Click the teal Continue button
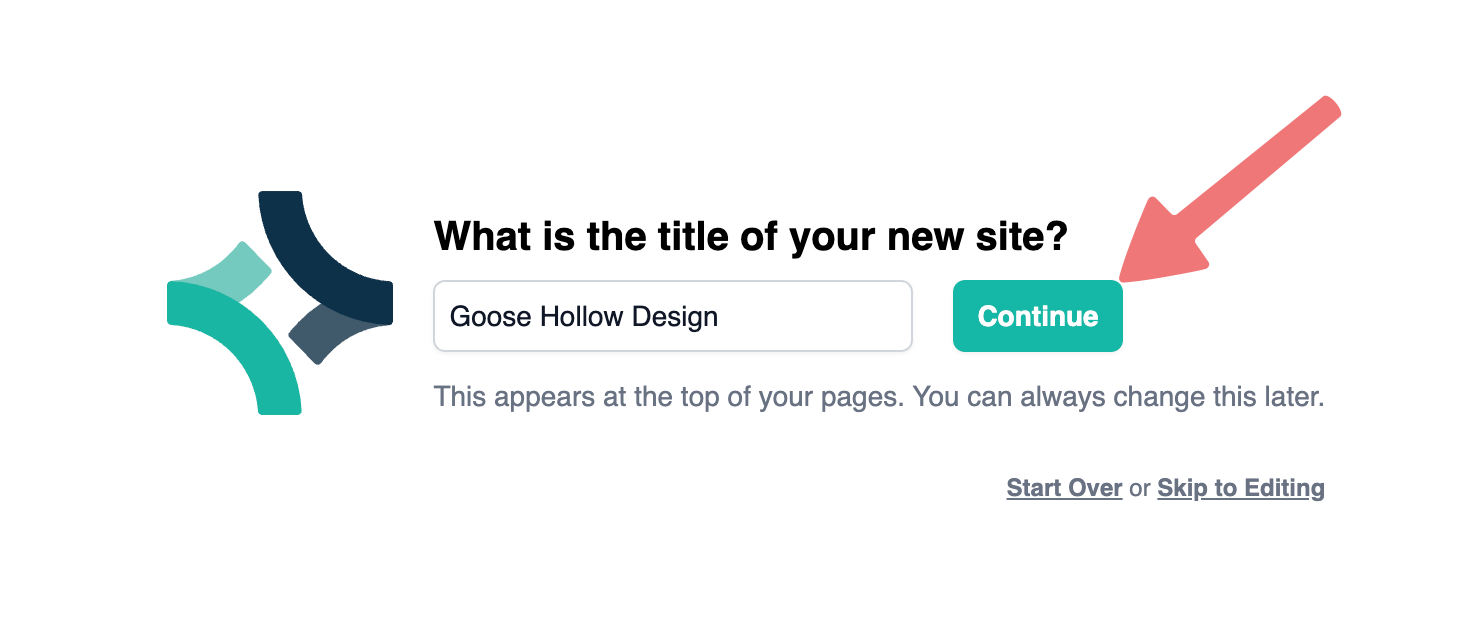 [1037, 316]
